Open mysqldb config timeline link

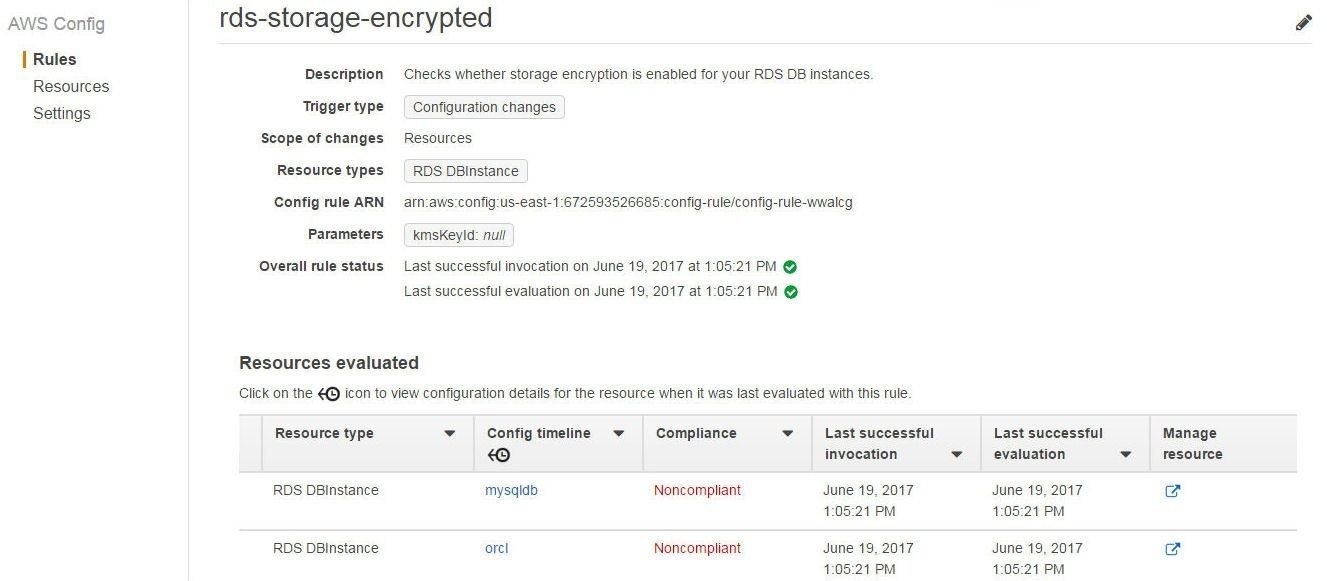coord(511,491)
